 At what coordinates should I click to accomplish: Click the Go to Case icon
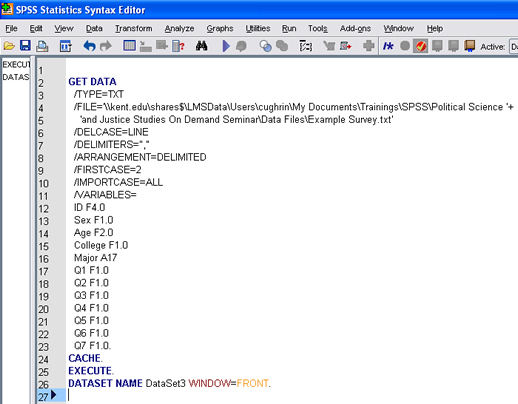pos(145,46)
